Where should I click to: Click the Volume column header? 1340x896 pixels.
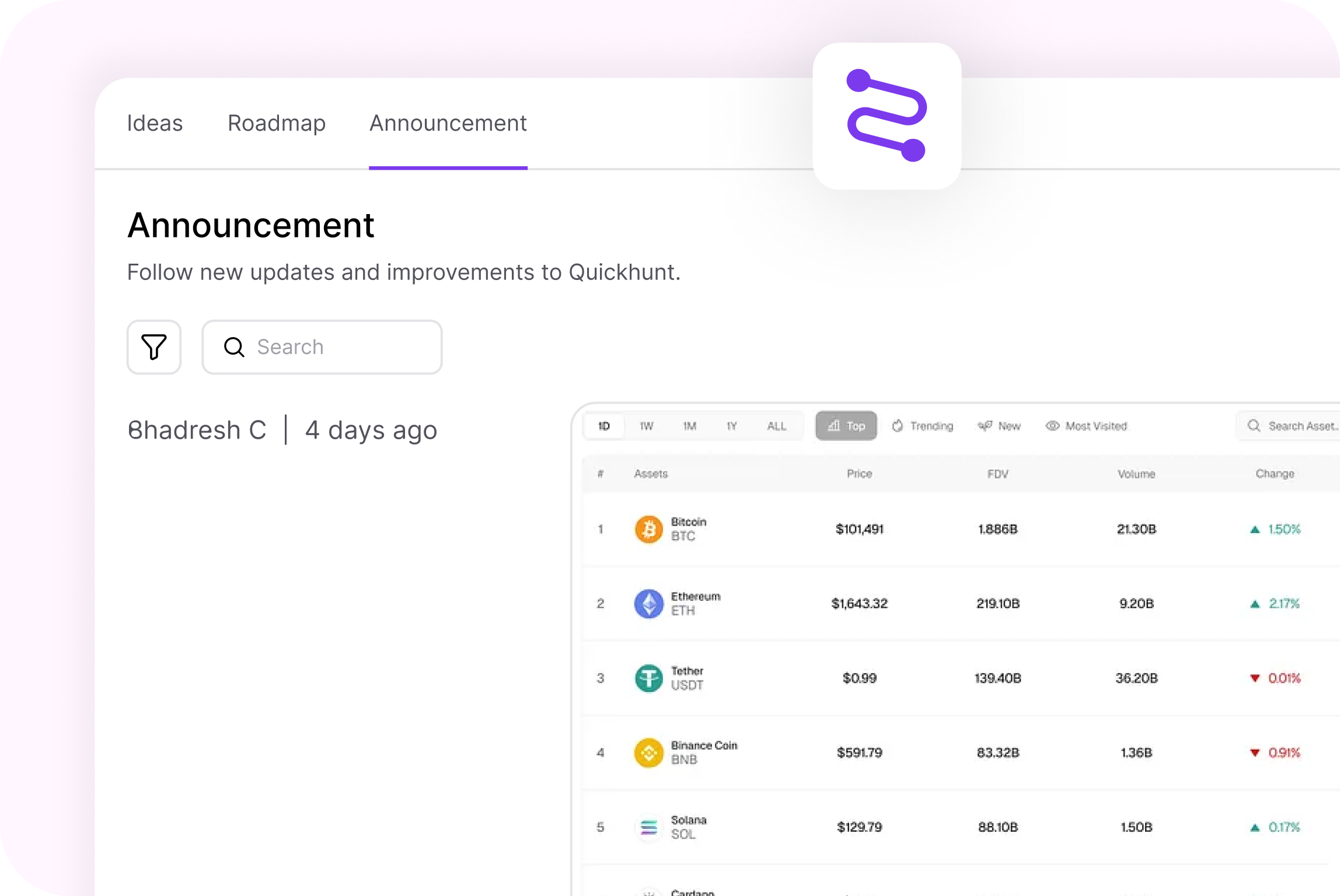(1136, 474)
